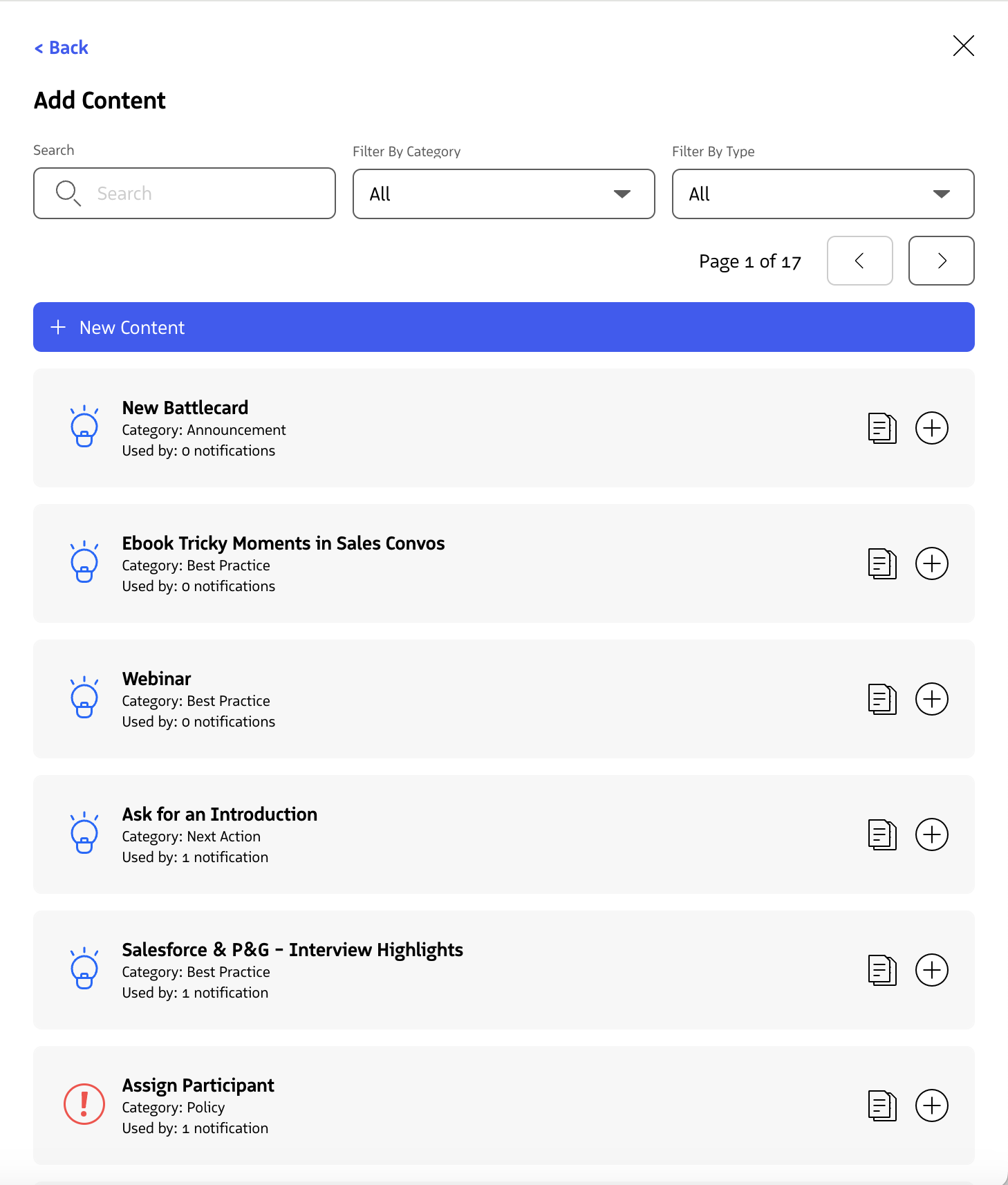Add Assign Participant with plus icon
This screenshot has width=1008, height=1185.
click(931, 1105)
